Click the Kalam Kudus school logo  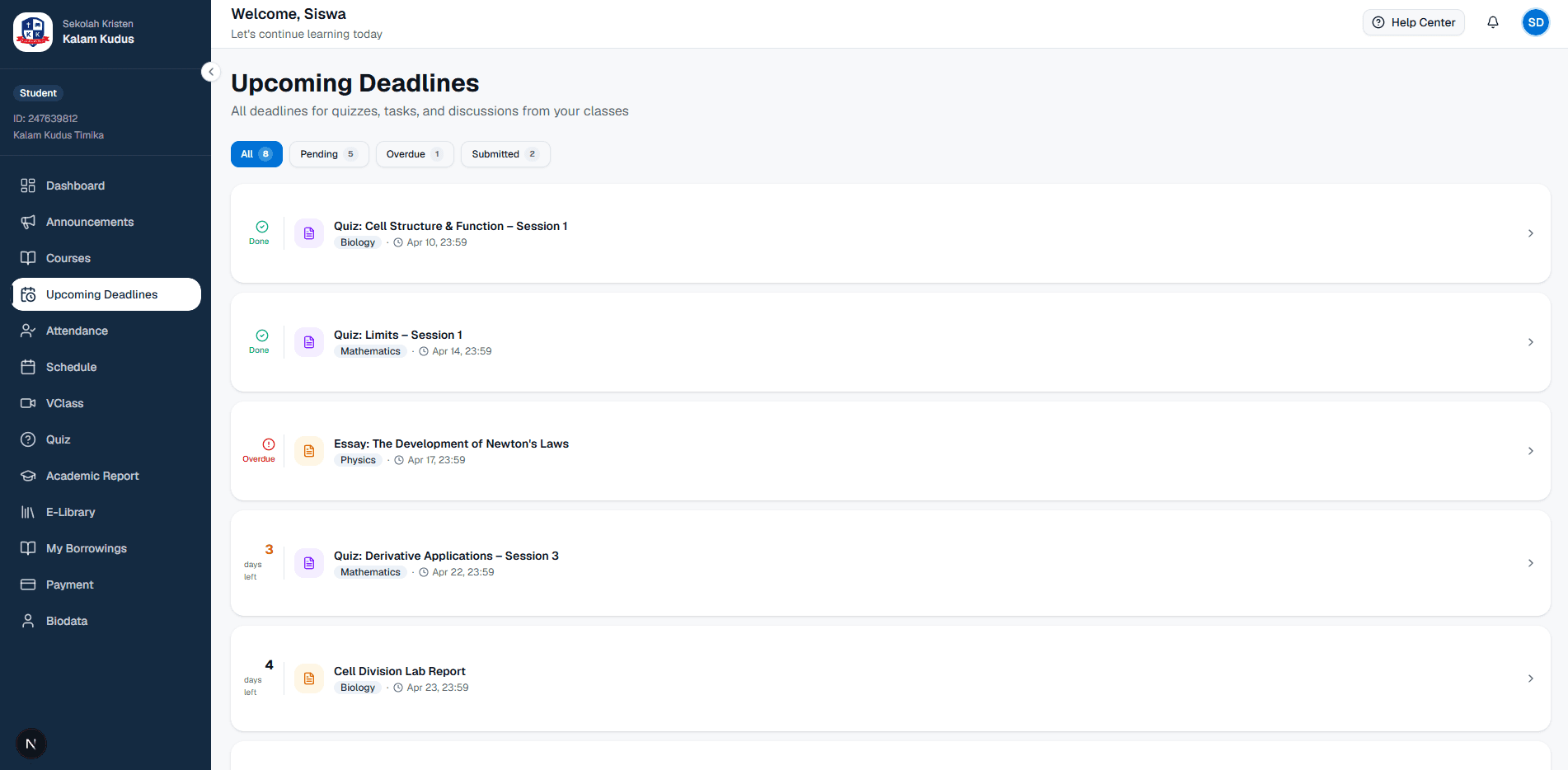(x=33, y=32)
